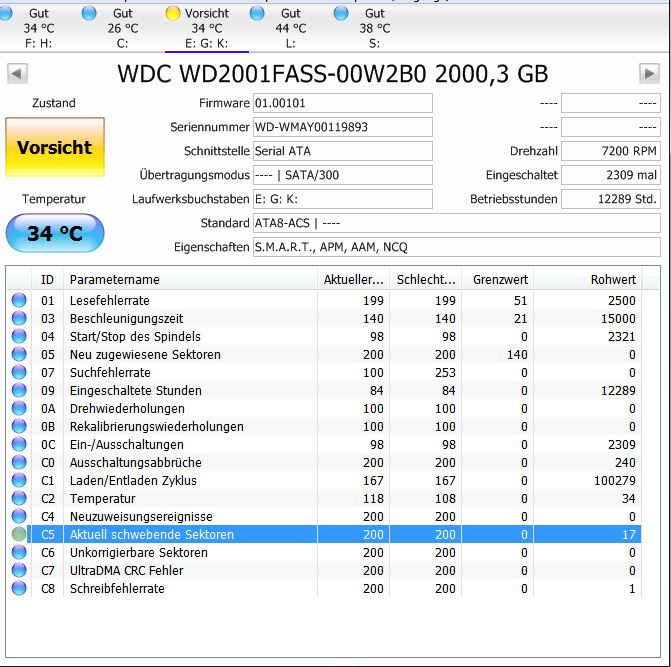
Task: Click raw value 17 in highlighted C5 row
Action: (629, 534)
